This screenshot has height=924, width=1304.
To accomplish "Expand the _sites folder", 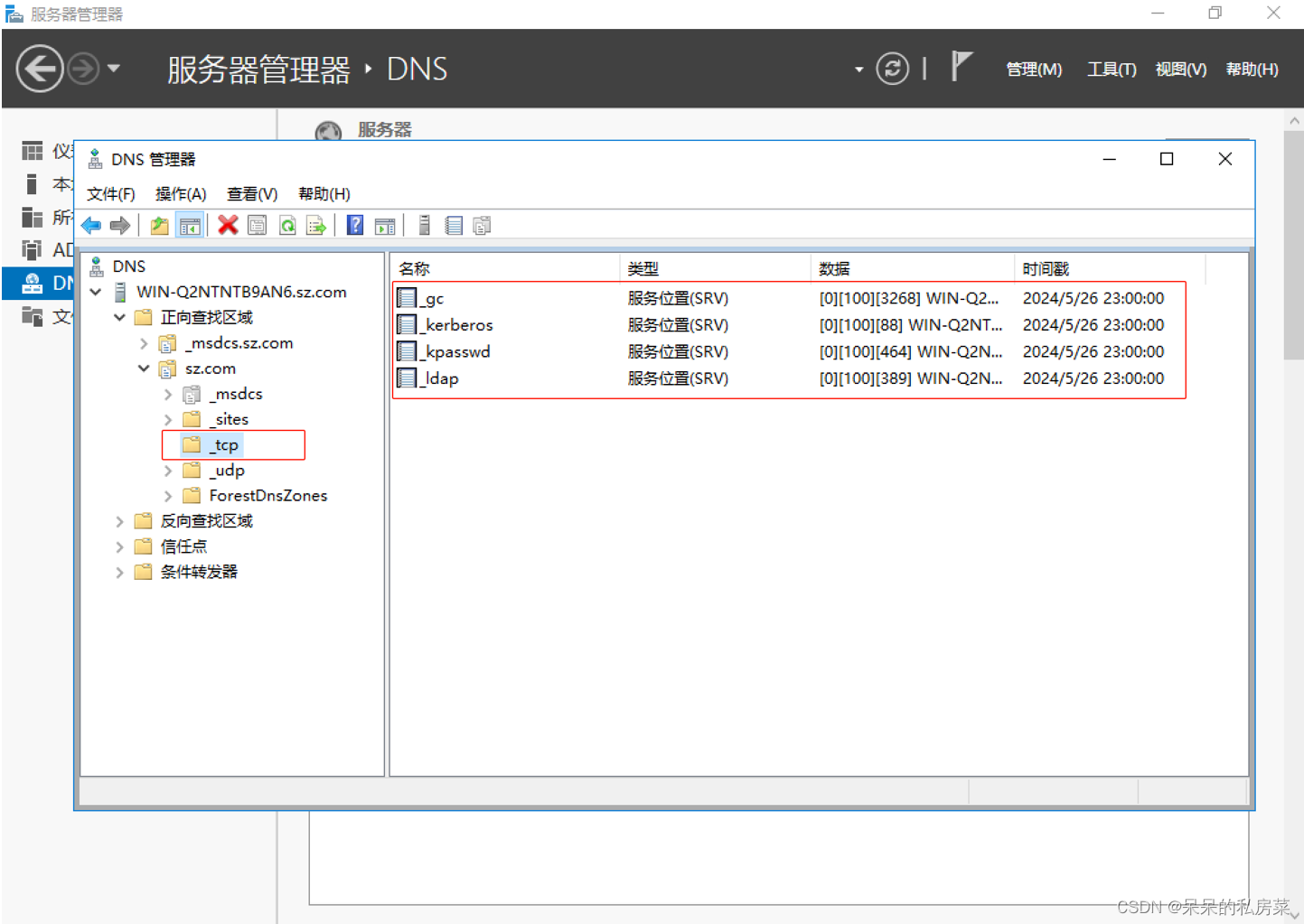I will pyautogui.click(x=168, y=419).
